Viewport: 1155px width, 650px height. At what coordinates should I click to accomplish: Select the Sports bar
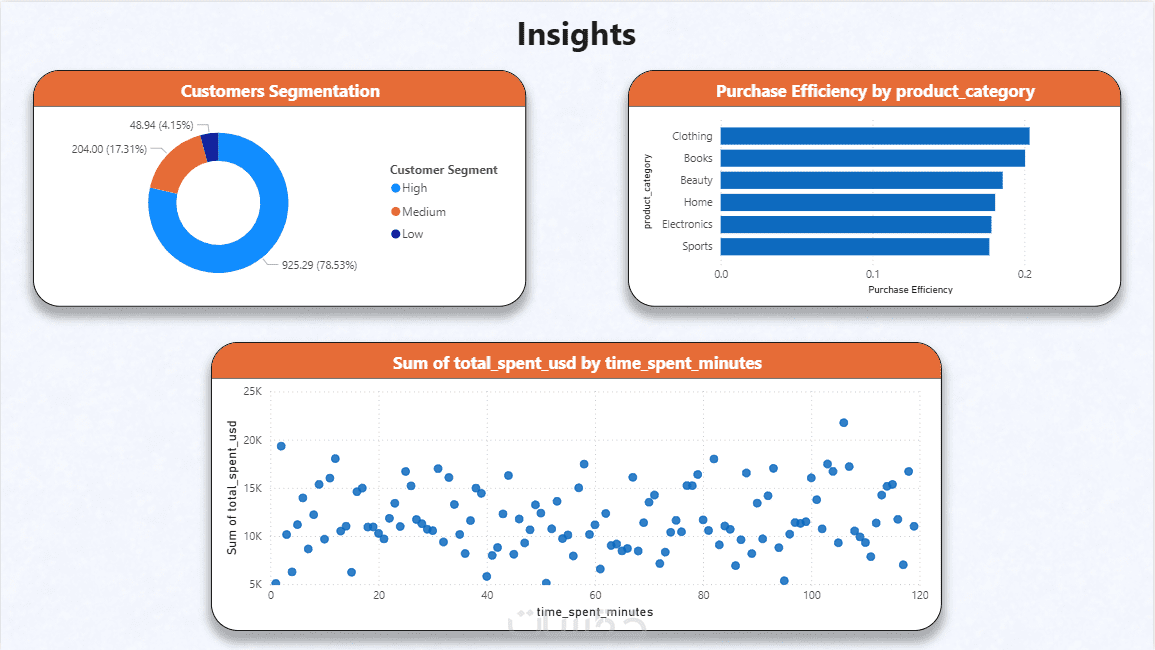click(x=854, y=246)
